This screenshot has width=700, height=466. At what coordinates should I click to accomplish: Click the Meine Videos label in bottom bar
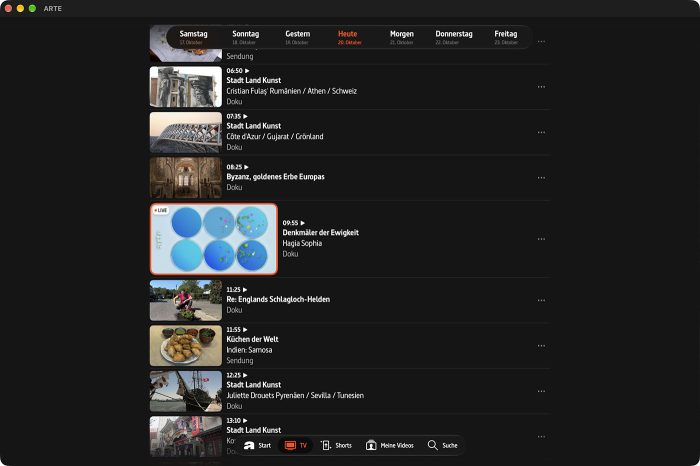(x=397, y=445)
